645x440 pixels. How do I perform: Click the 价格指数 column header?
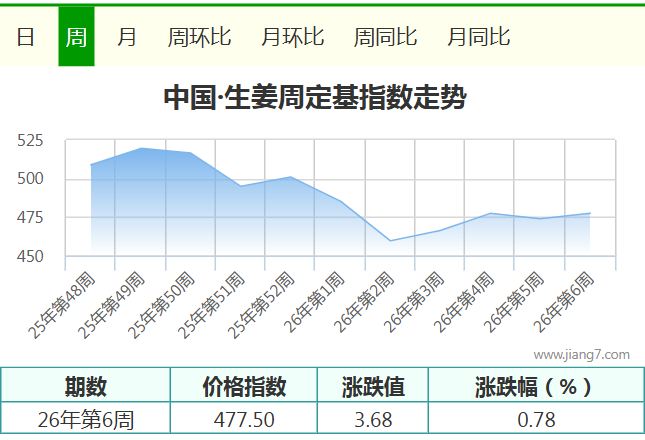coord(244,387)
